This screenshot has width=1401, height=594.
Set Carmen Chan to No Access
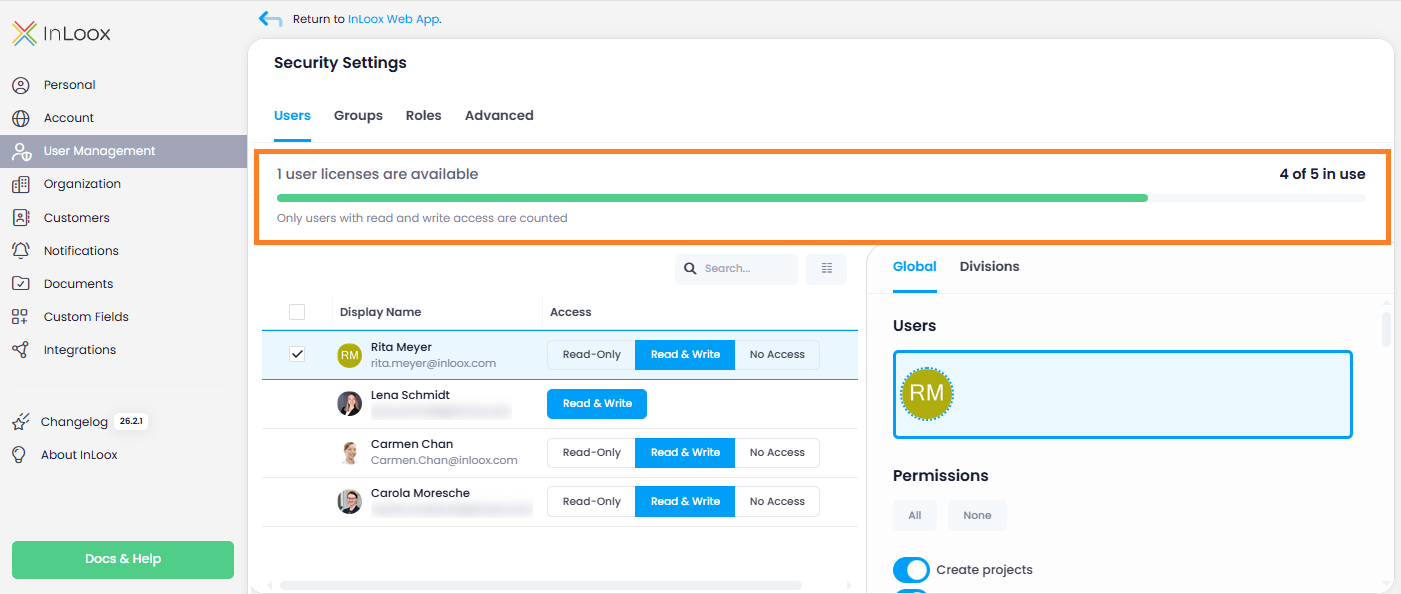[x=777, y=453]
